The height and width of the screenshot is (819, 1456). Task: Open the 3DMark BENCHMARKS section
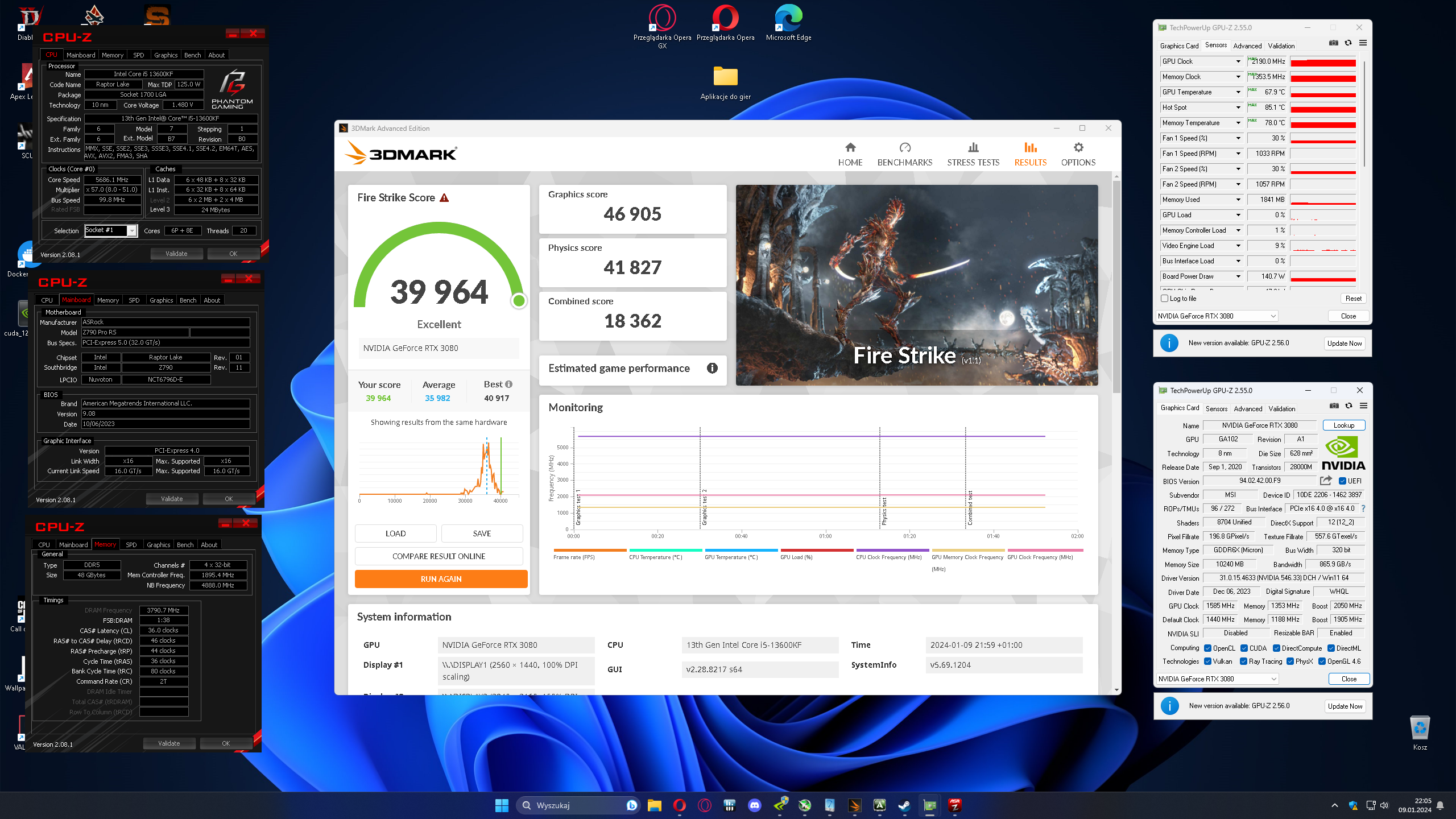905,154
